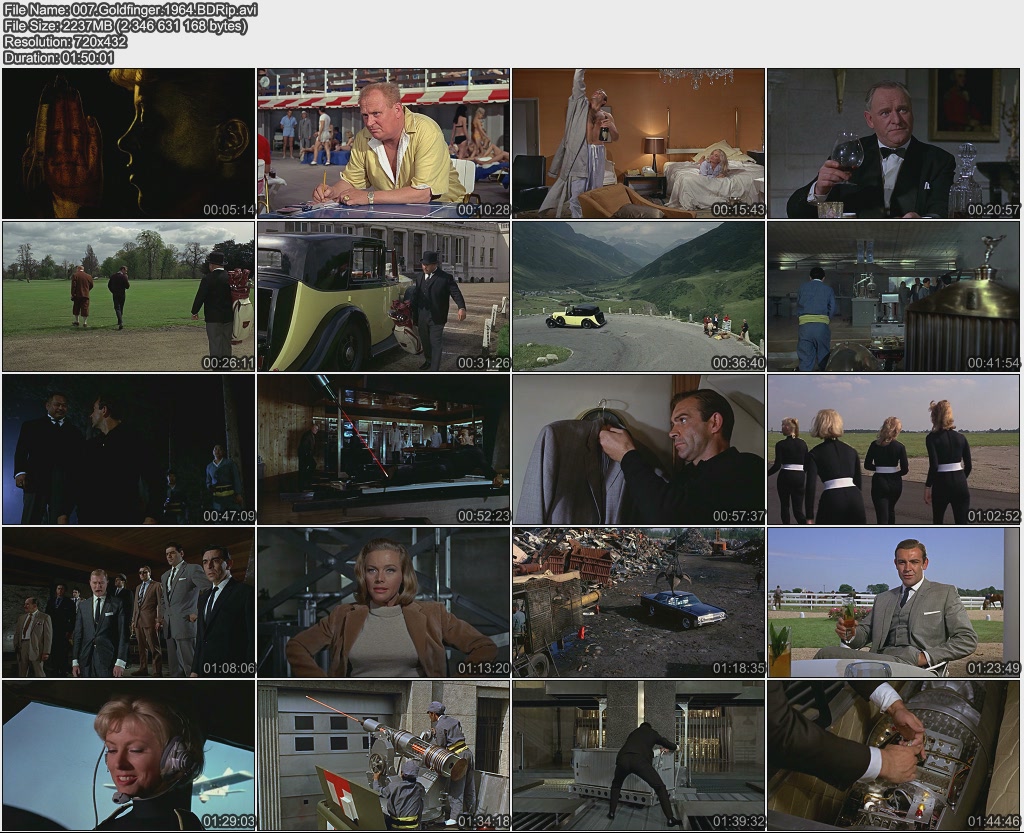Select the frame of man in yellow shirt writing

[x=384, y=143]
